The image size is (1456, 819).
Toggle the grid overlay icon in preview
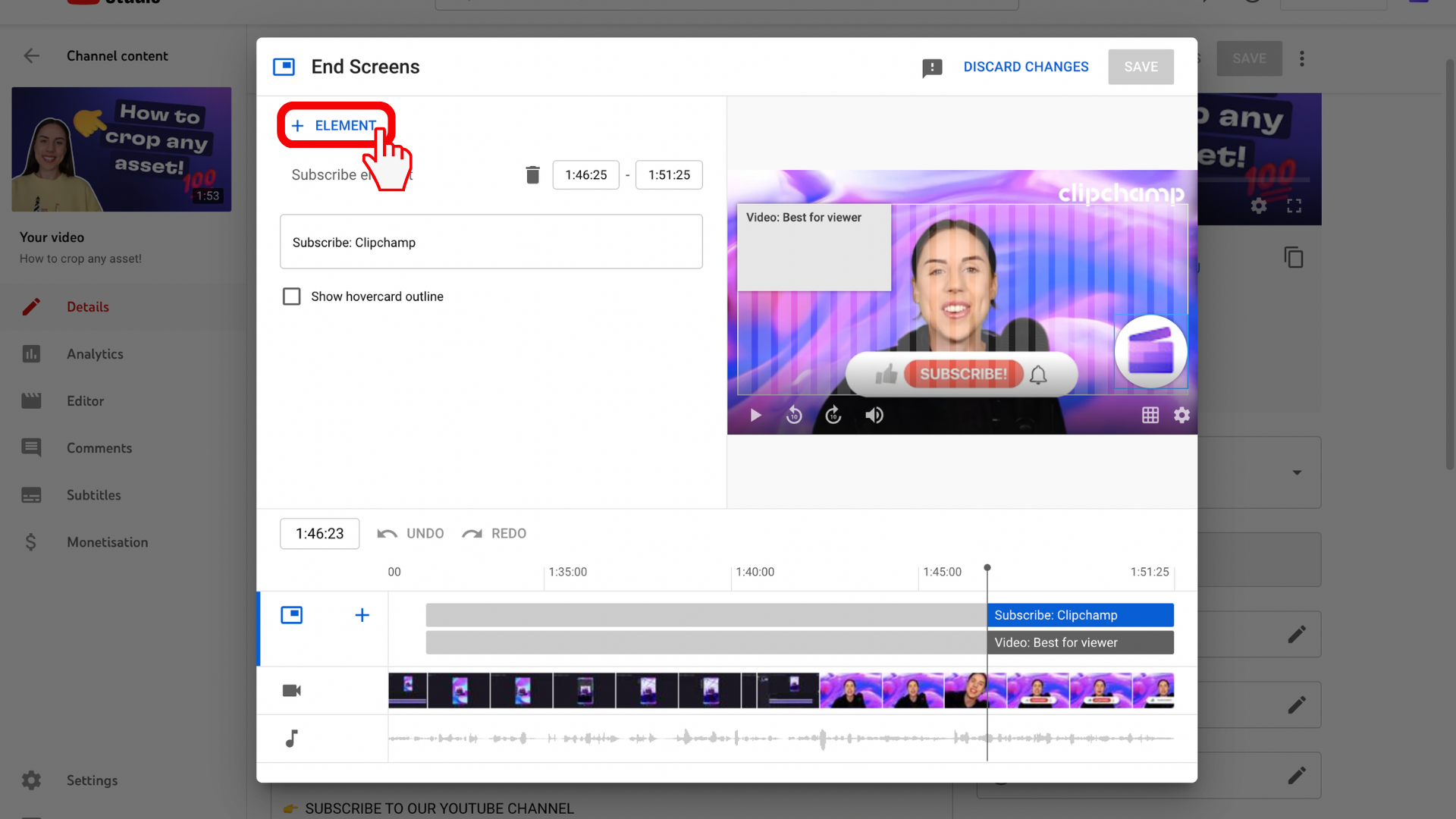1150,415
